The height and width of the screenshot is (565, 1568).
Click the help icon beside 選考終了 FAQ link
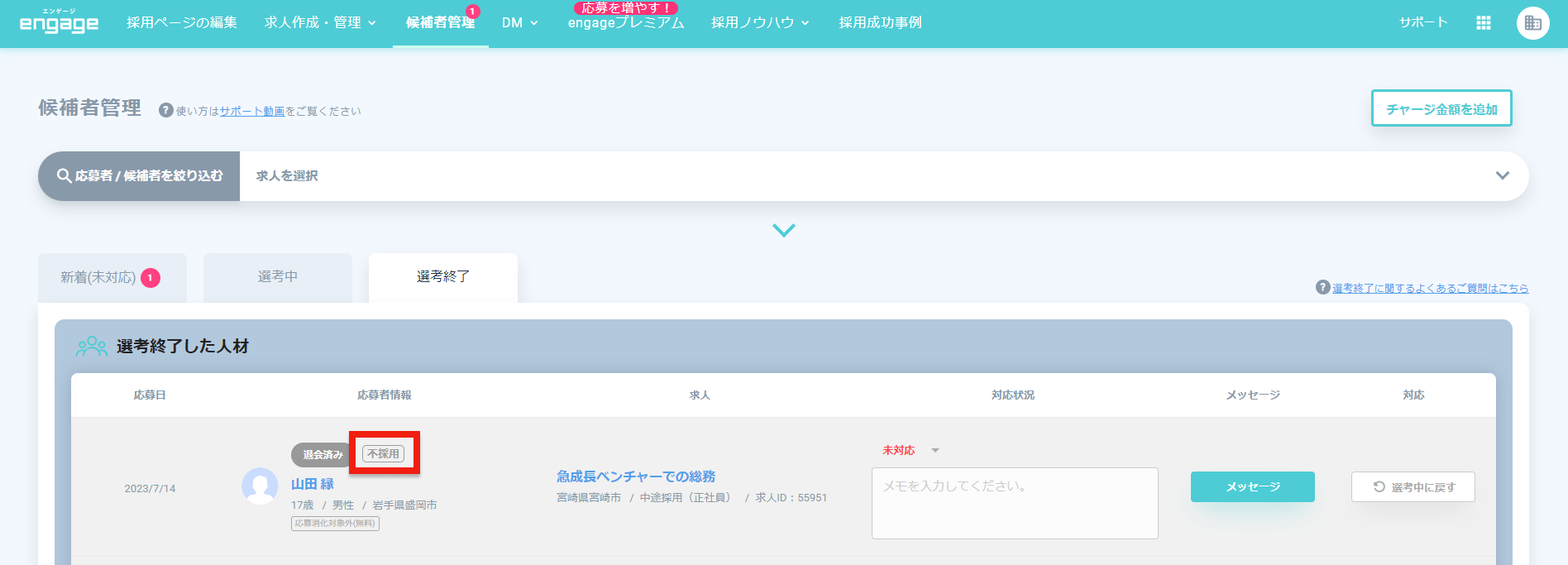pyautogui.click(x=1322, y=287)
